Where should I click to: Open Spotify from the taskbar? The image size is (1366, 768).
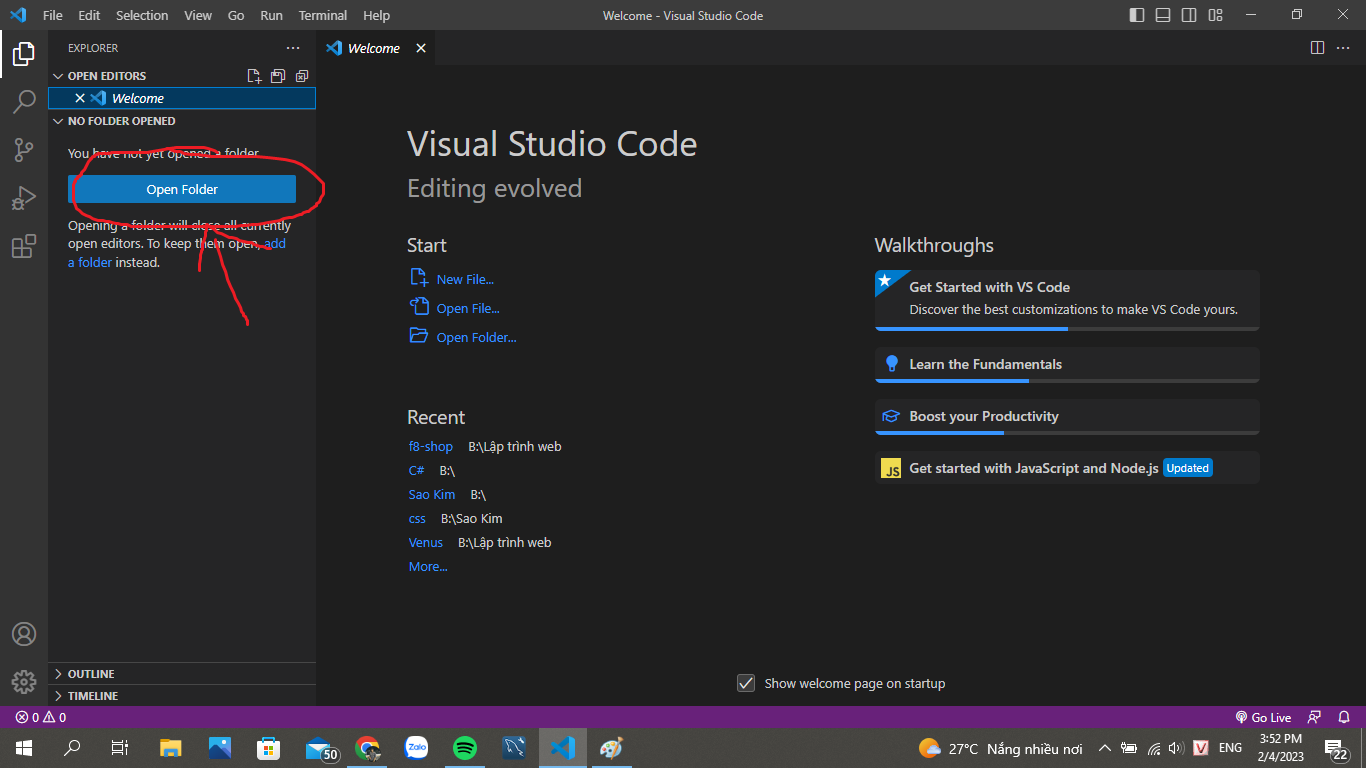[x=465, y=748]
